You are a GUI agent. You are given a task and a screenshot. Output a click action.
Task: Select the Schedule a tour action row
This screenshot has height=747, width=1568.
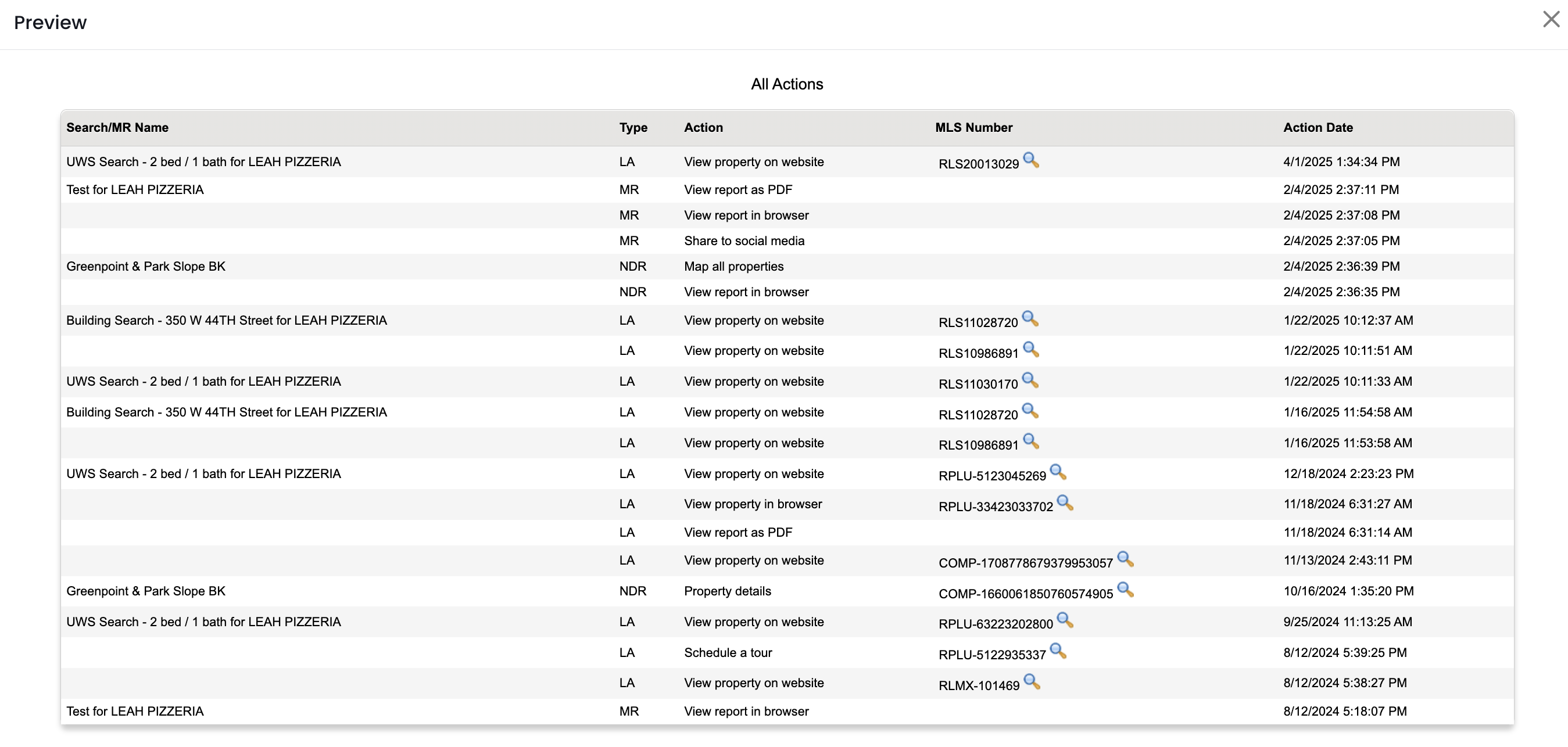pyautogui.click(x=728, y=653)
